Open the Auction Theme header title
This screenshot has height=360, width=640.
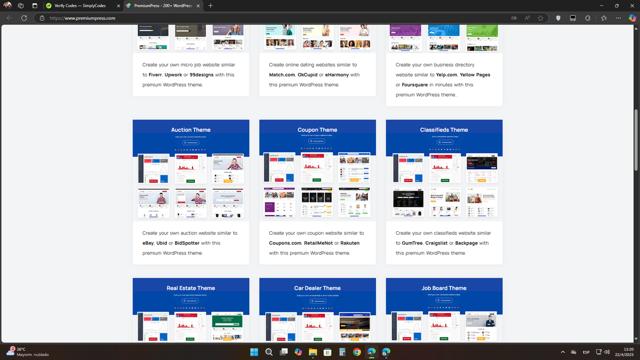click(x=191, y=130)
